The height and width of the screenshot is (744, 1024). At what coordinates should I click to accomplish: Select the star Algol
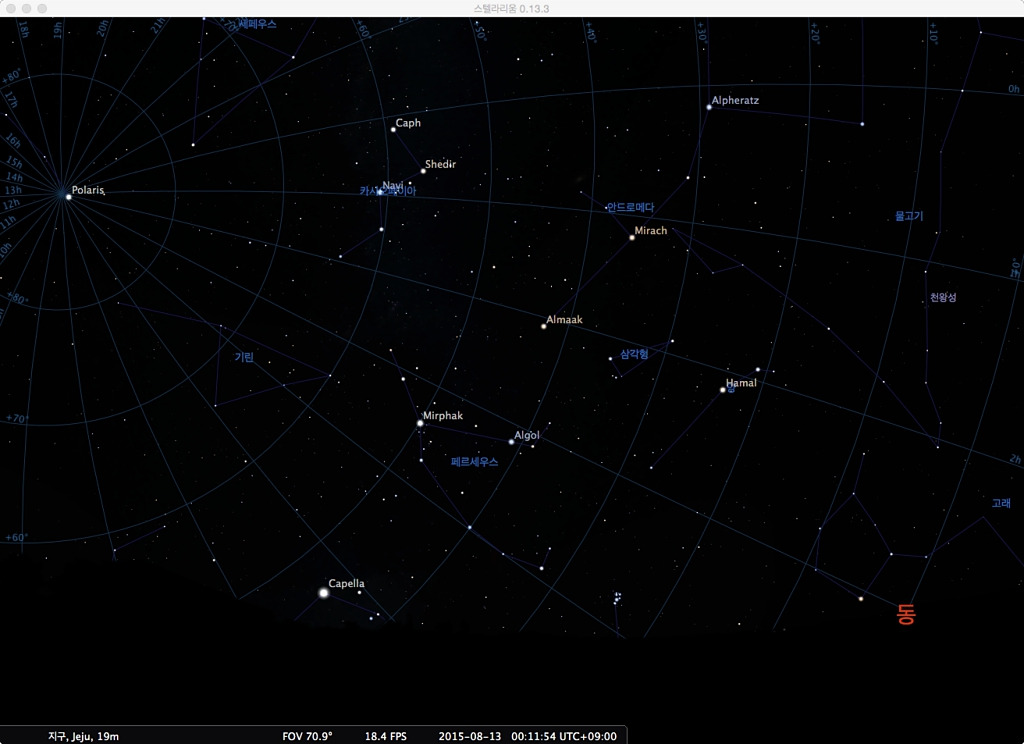511,442
